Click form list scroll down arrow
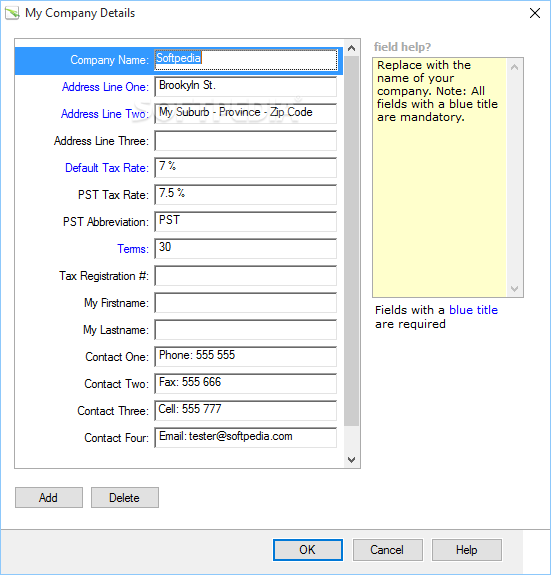 [x=351, y=459]
